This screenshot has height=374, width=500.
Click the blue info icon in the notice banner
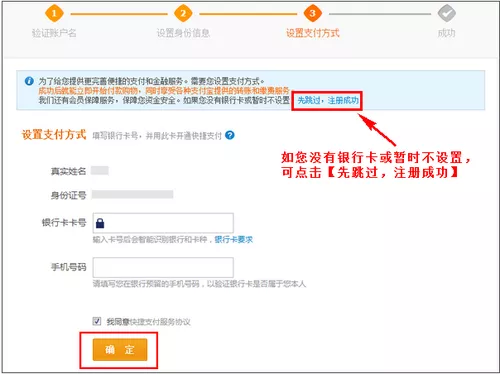click(x=29, y=81)
